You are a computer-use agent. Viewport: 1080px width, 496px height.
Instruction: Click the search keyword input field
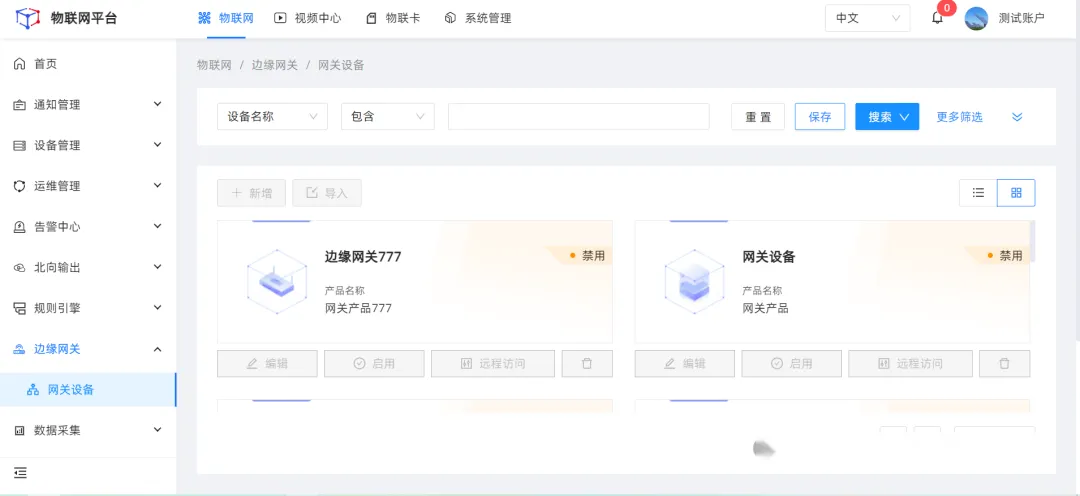tap(579, 116)
